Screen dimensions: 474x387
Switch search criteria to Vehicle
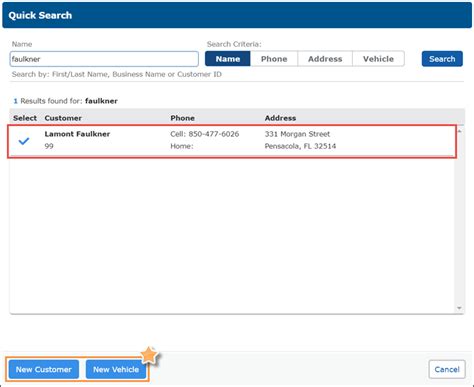point(378,59)
